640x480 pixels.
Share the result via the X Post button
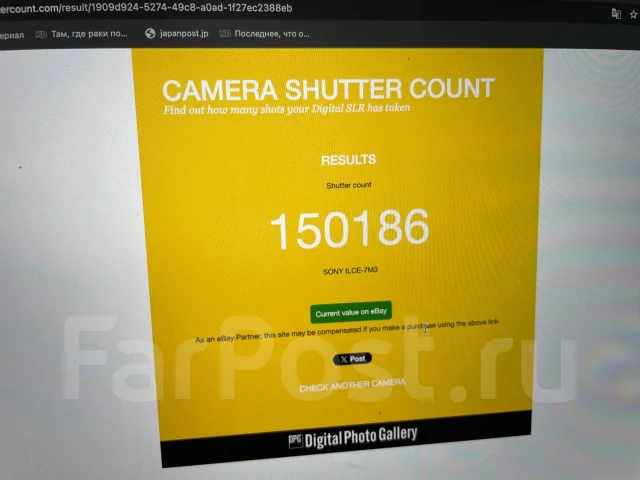pos(353,359)
